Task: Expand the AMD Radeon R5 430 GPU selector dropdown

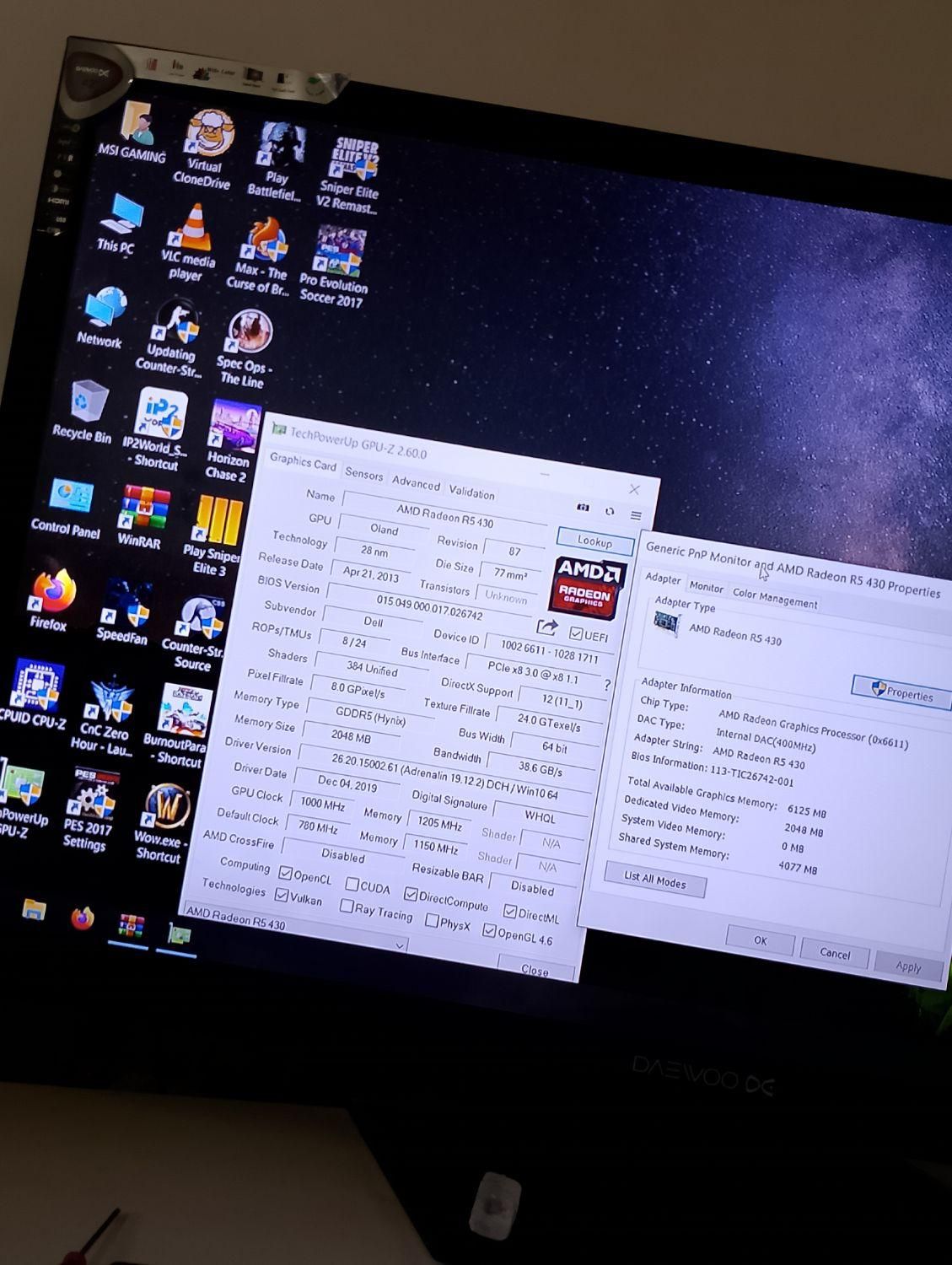Action: (x=400, y=945)
